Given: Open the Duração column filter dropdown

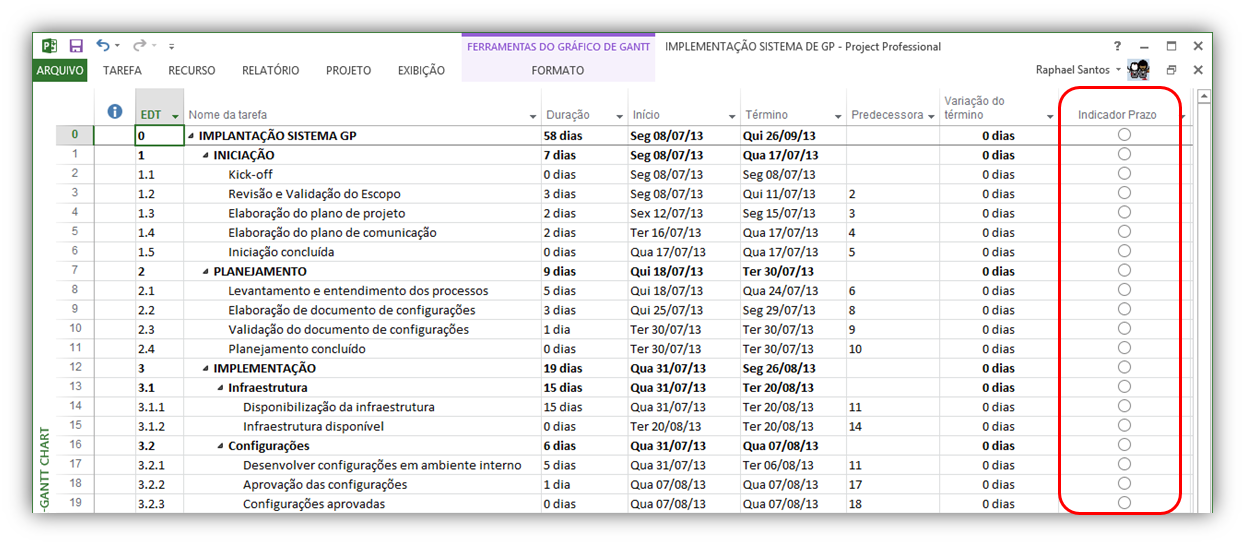Looking at the screenshot, I should (x=619, y=116).
